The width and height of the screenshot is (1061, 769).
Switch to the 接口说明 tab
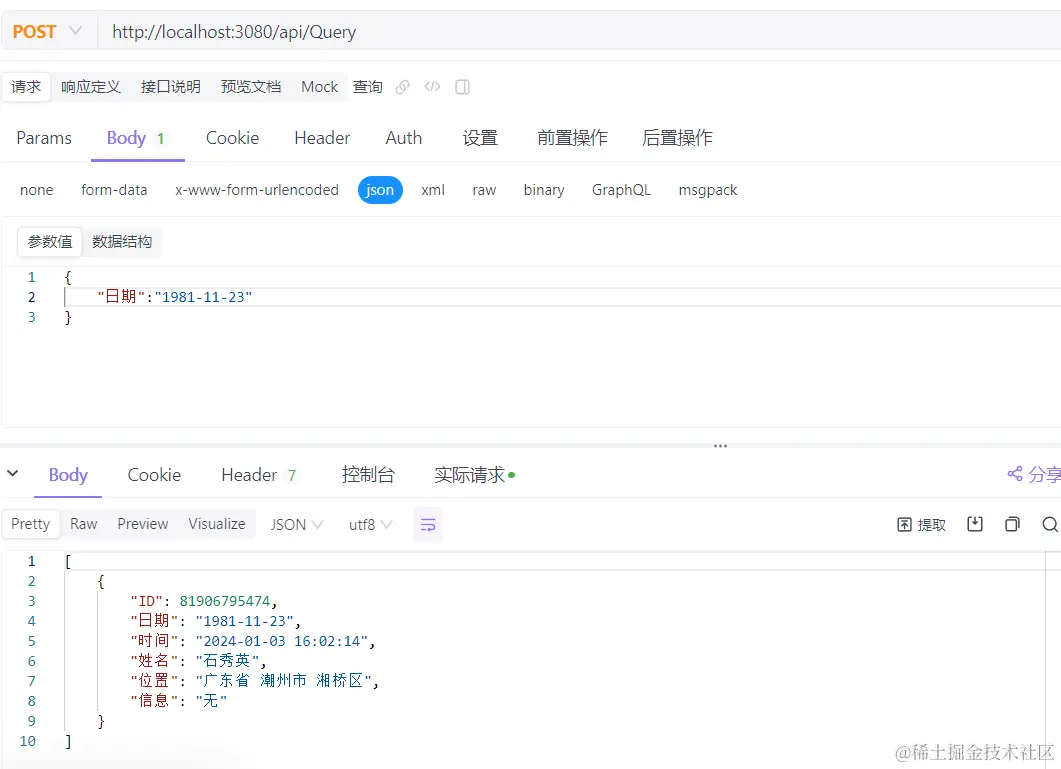tap(171, 87)
